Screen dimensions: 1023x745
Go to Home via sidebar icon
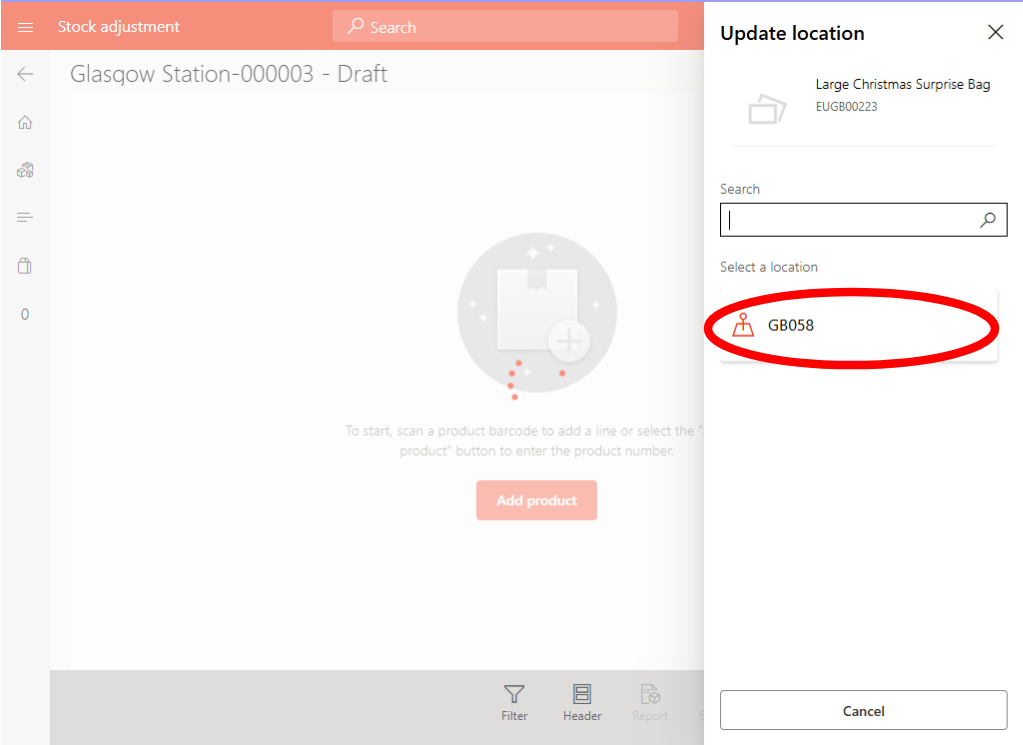click(25, 123)
